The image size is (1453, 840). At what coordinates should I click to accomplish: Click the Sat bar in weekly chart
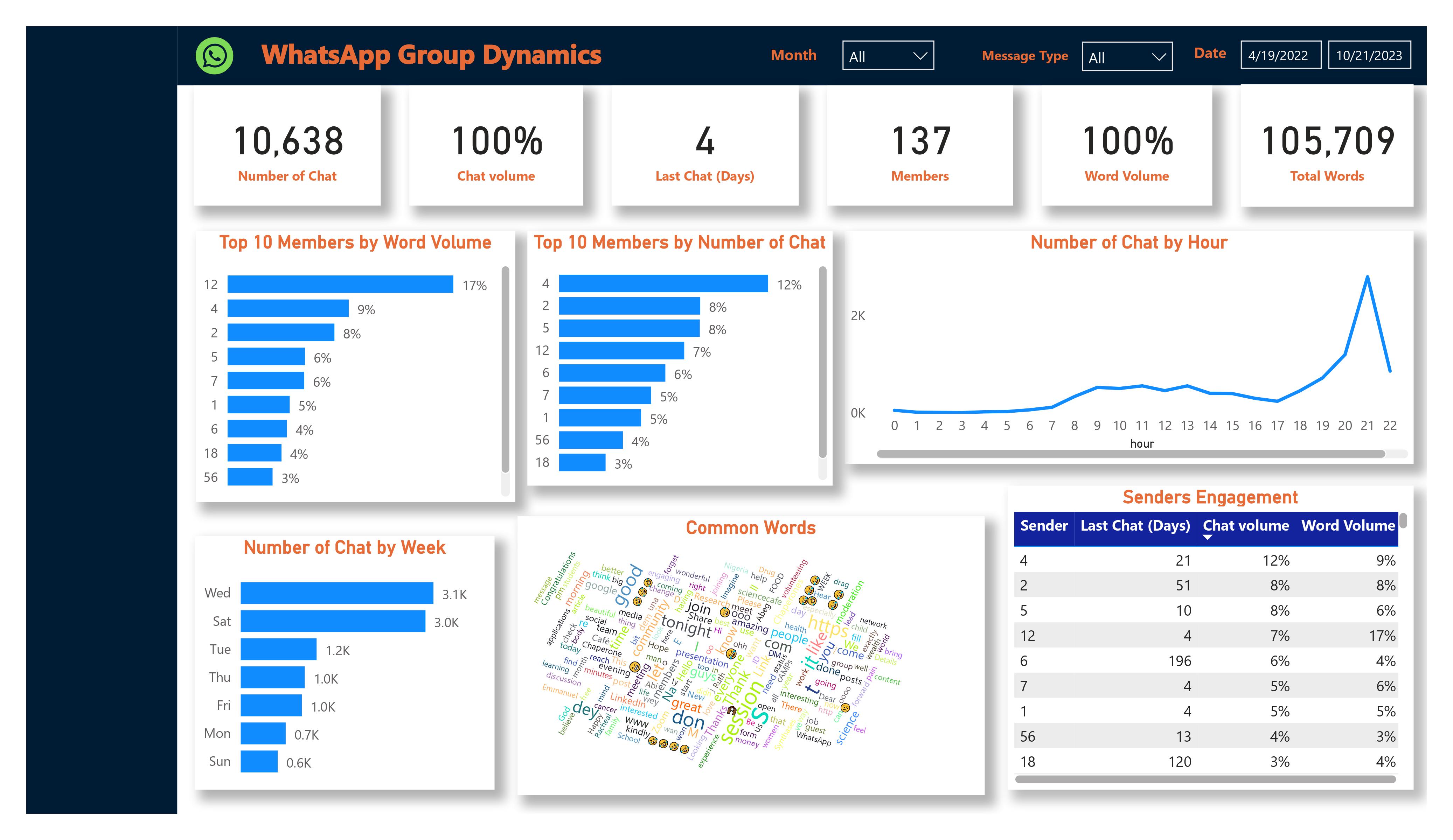tap(333, 622)
